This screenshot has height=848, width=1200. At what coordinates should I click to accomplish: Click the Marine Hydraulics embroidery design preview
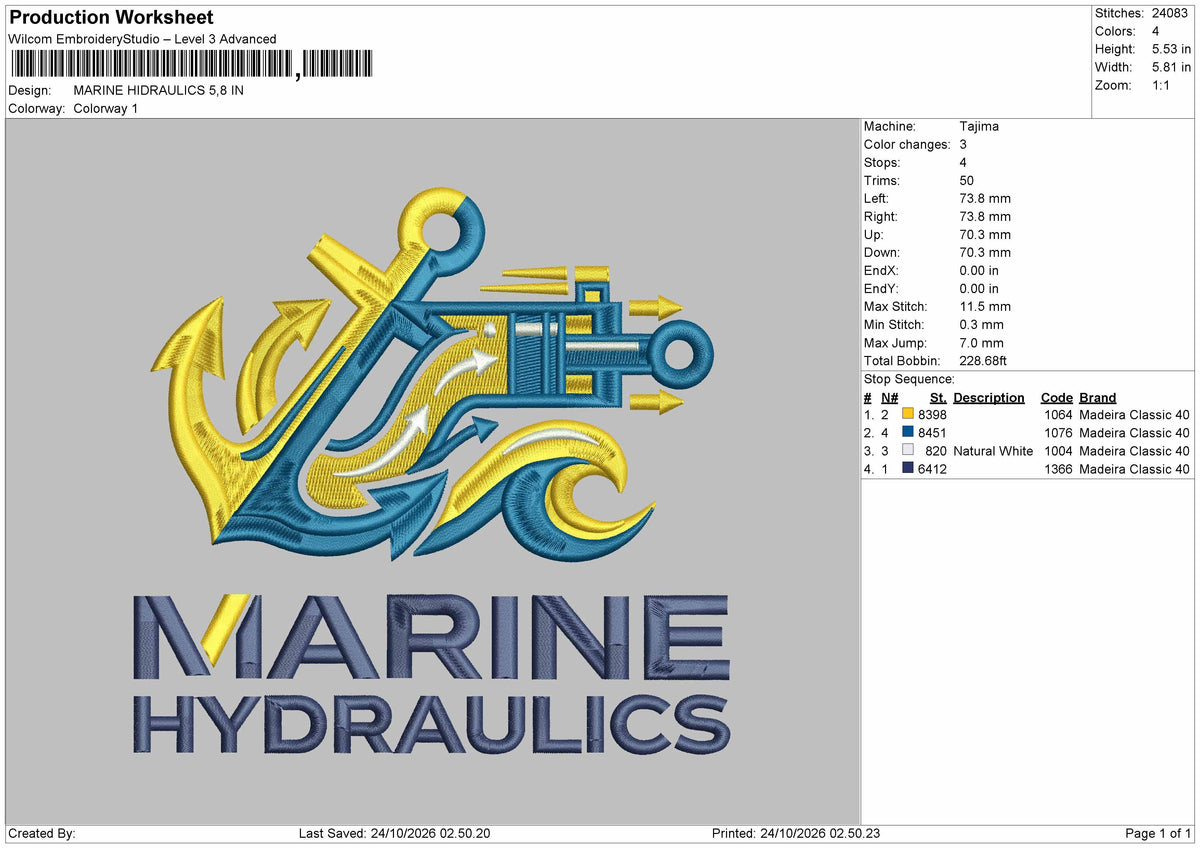(x=433, y=471)
